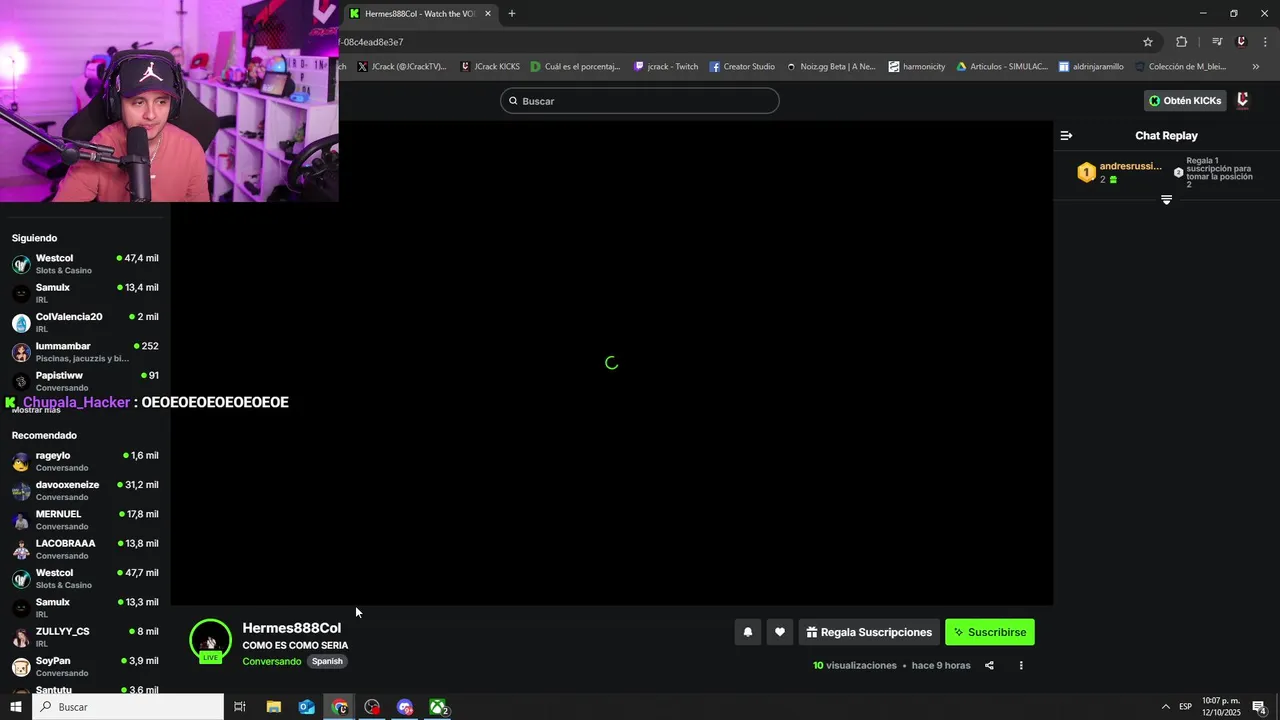Open Windows notification center
Image resolution: width=1280 pixels, height=720 pixels.
(x=1260, y=707)
